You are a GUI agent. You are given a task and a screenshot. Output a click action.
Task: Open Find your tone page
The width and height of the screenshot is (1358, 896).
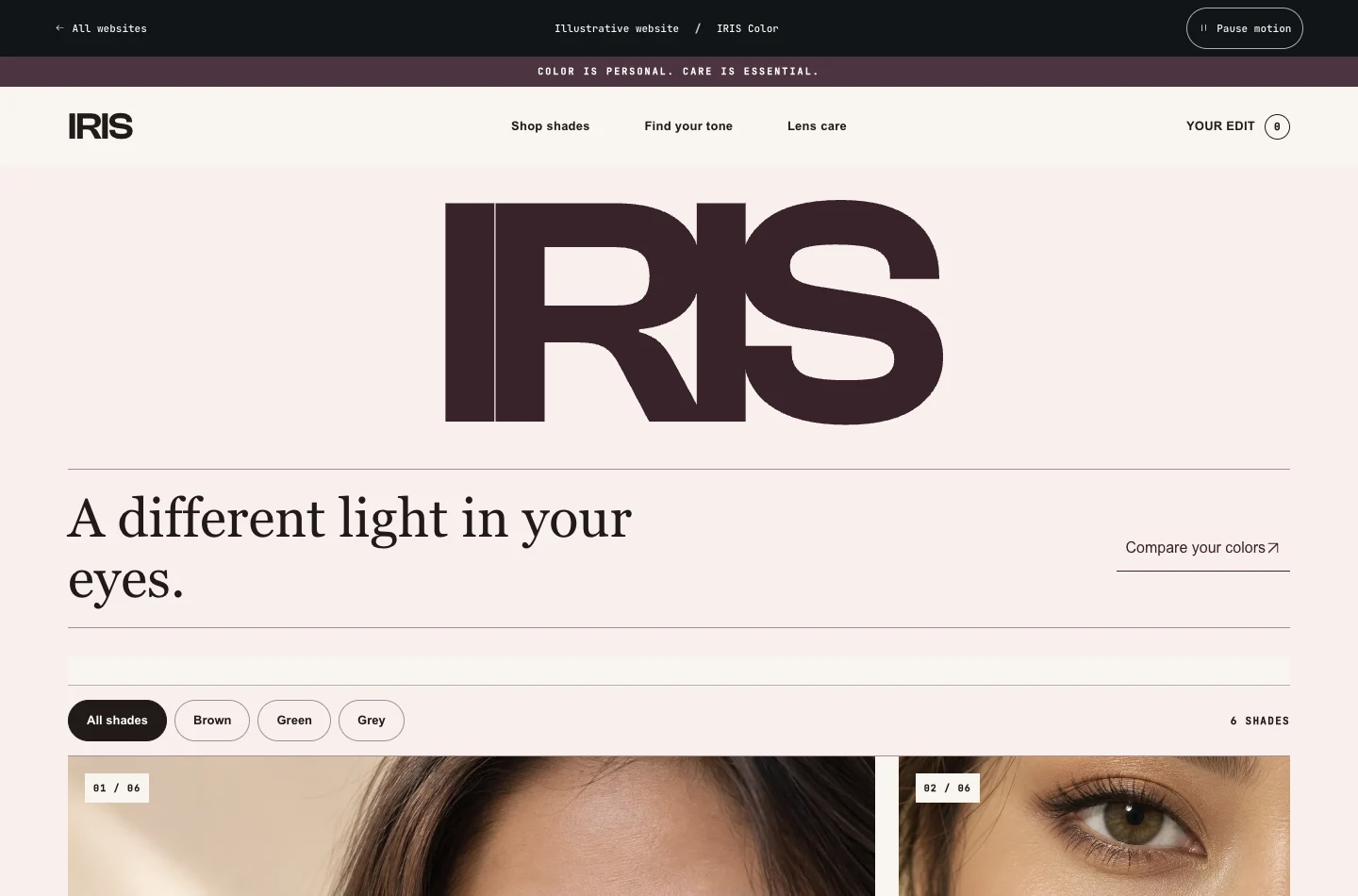pos(688,126)
